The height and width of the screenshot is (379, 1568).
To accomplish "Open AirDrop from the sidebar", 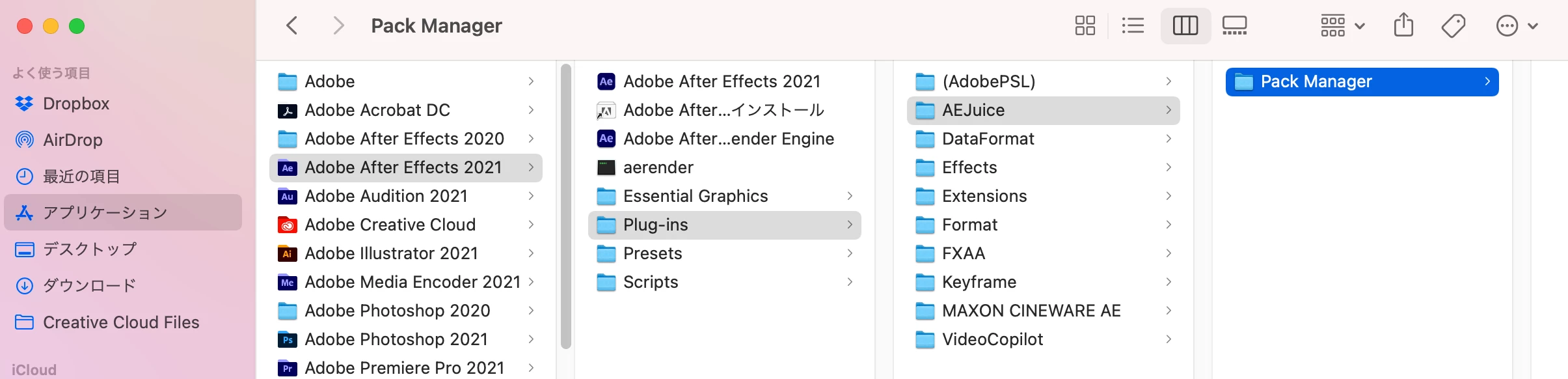I will (72, 140).
